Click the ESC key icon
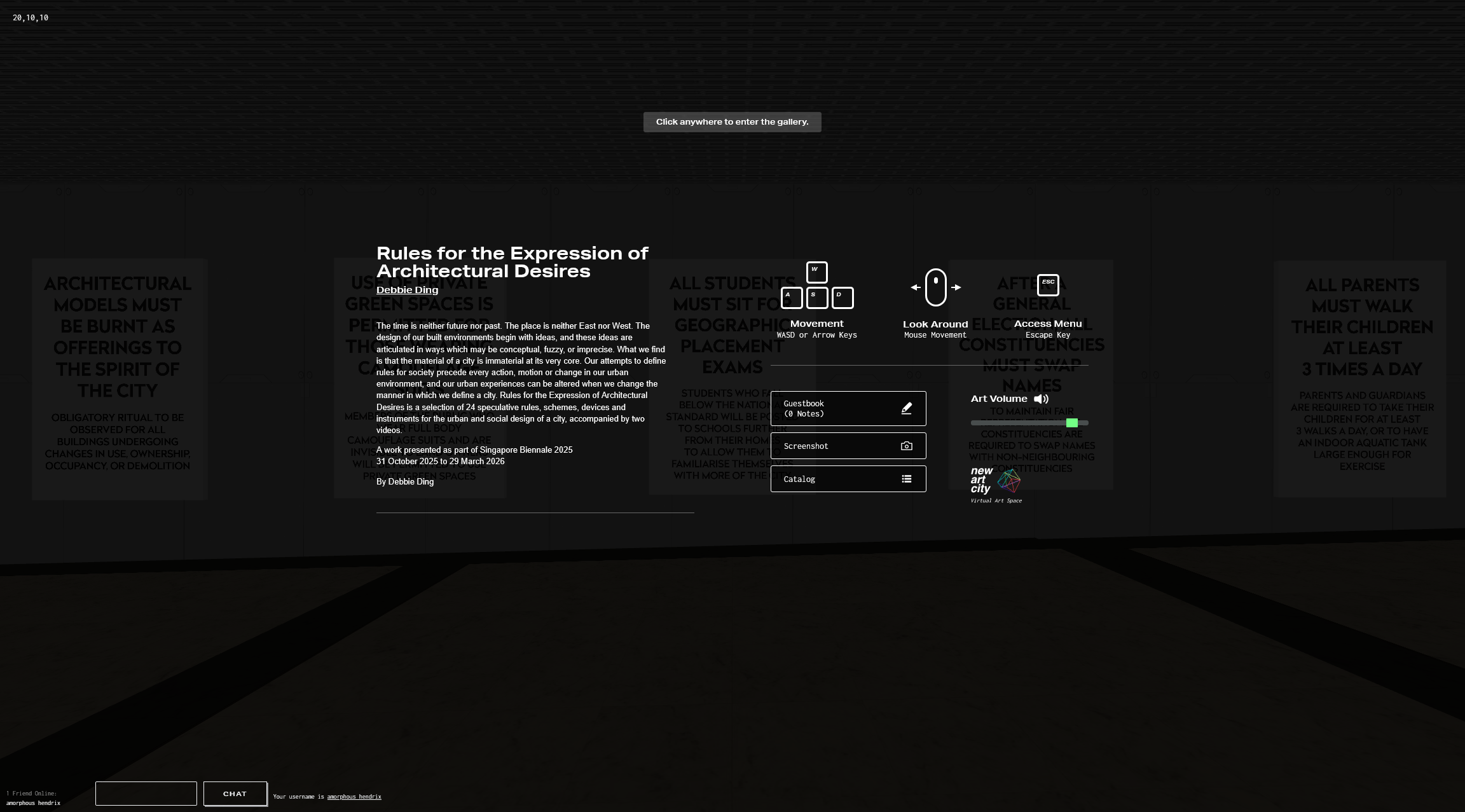The image size is (1465, 812). (x=1048, y=285)
